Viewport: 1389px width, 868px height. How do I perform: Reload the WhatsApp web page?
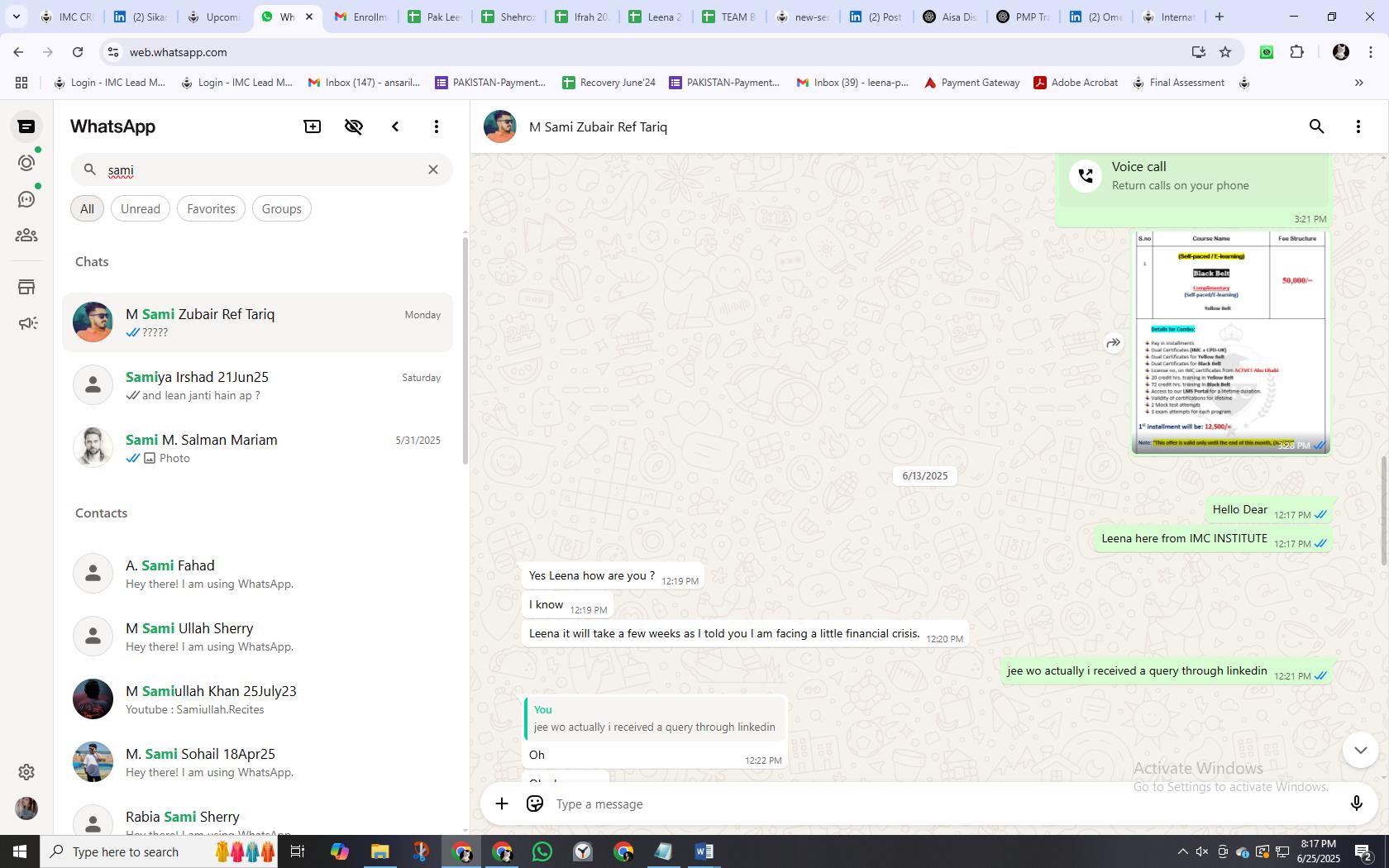coord(78,52)
